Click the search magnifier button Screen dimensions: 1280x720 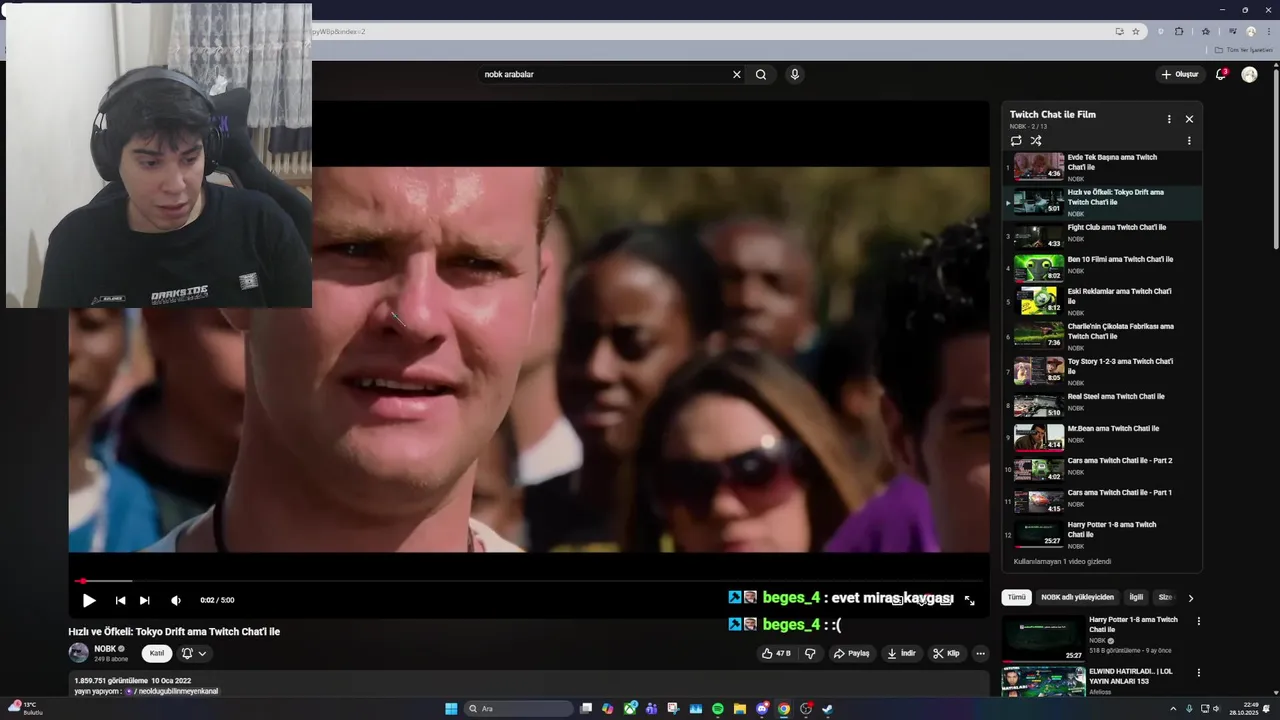[x=761, y=74]
